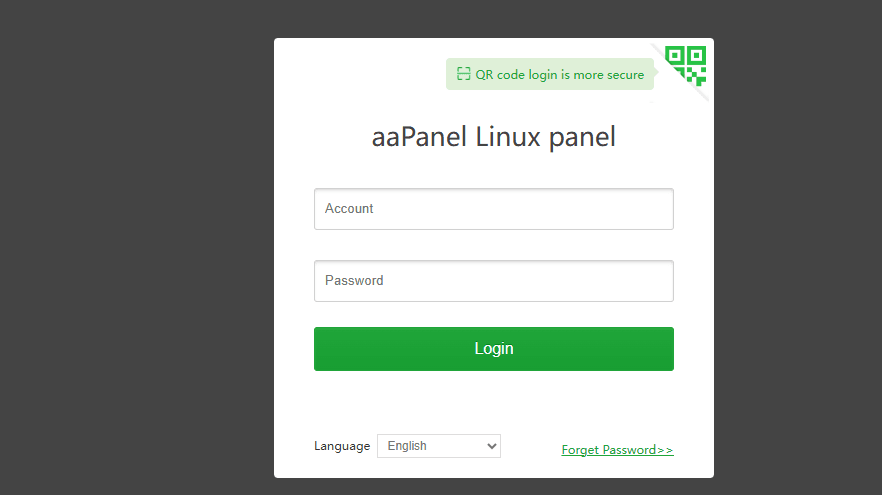Screen dimensions: 882x495
Task: Click the word 'secure' in QR tooltip
Action: [625, 75]
